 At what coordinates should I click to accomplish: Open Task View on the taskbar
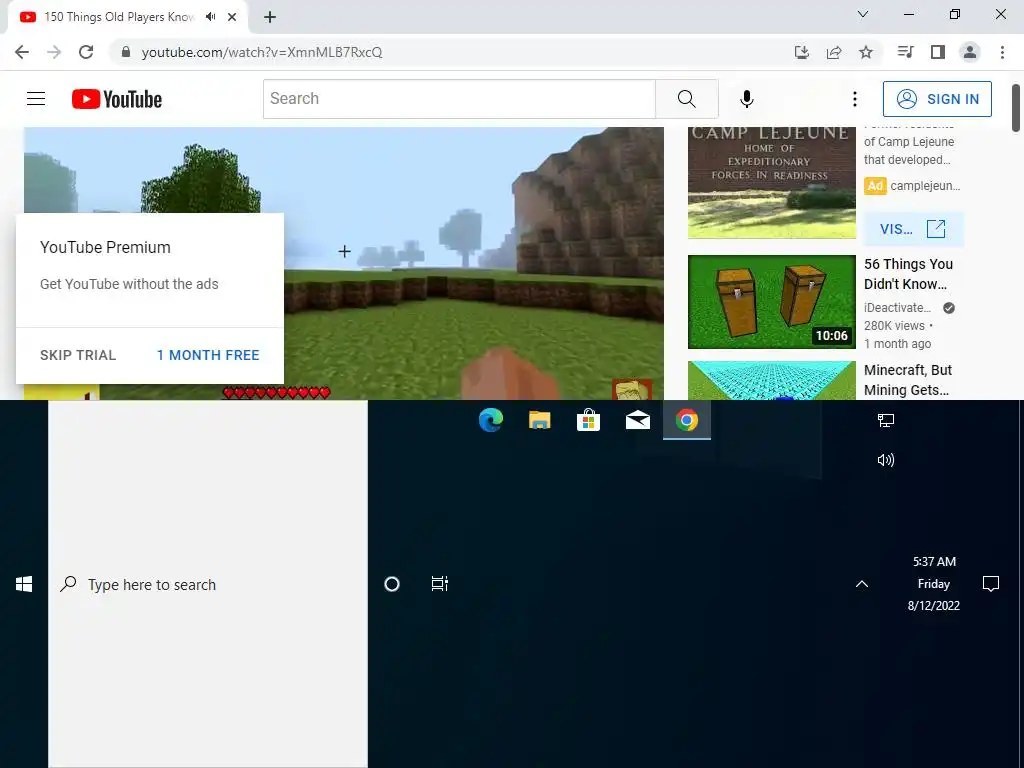tap(440, 584)
